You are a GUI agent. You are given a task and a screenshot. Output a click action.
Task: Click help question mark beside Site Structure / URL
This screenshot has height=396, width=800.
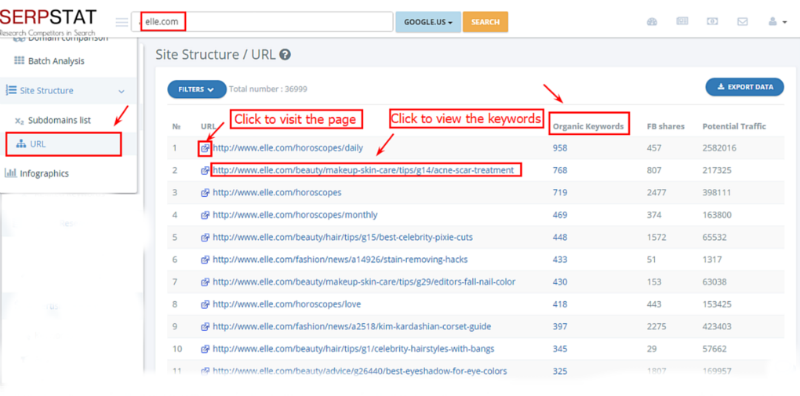(286, 55)
